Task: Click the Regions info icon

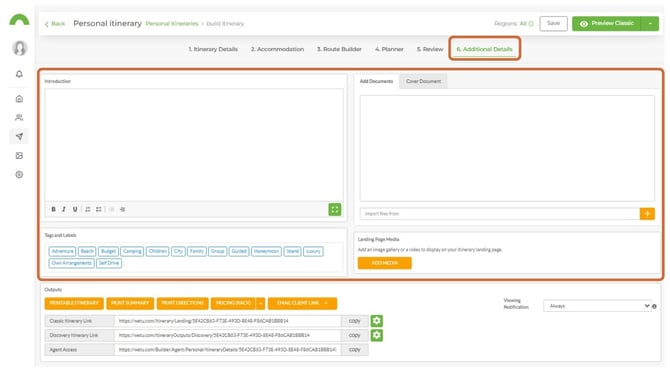Action: pyautogui.click(x=531, y=24)
